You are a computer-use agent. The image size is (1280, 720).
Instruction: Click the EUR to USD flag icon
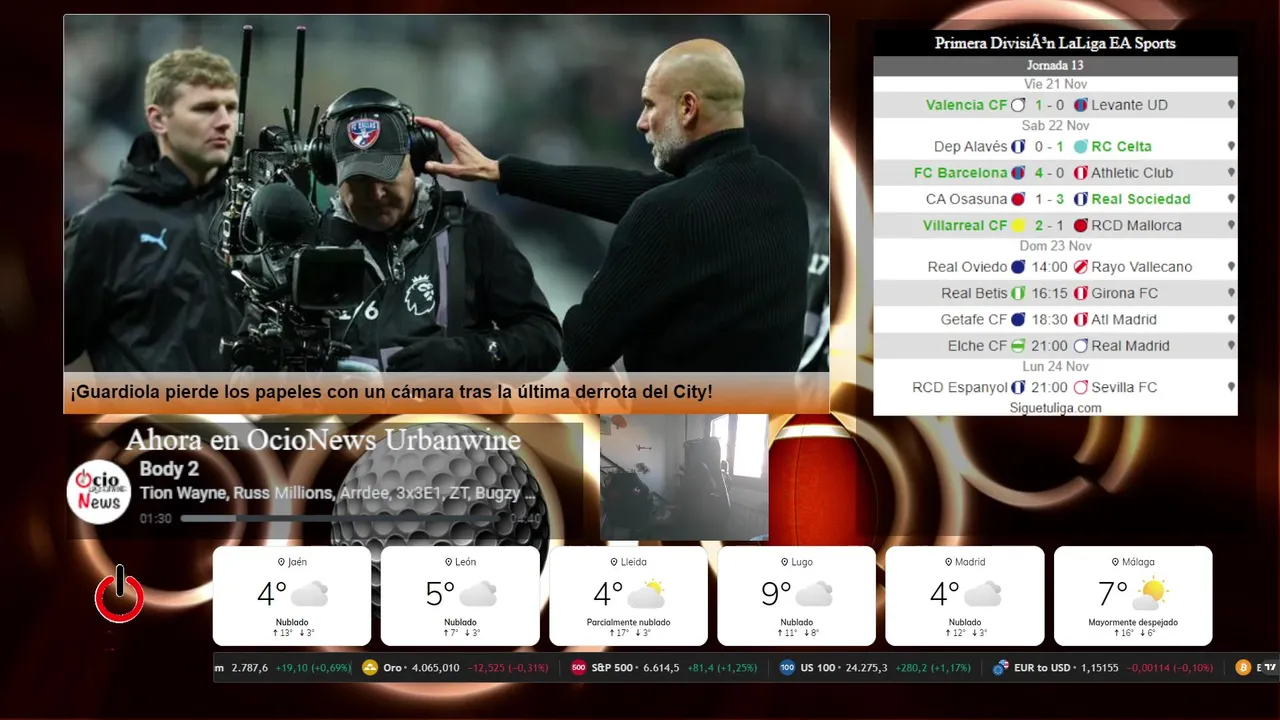(1000, 668)
